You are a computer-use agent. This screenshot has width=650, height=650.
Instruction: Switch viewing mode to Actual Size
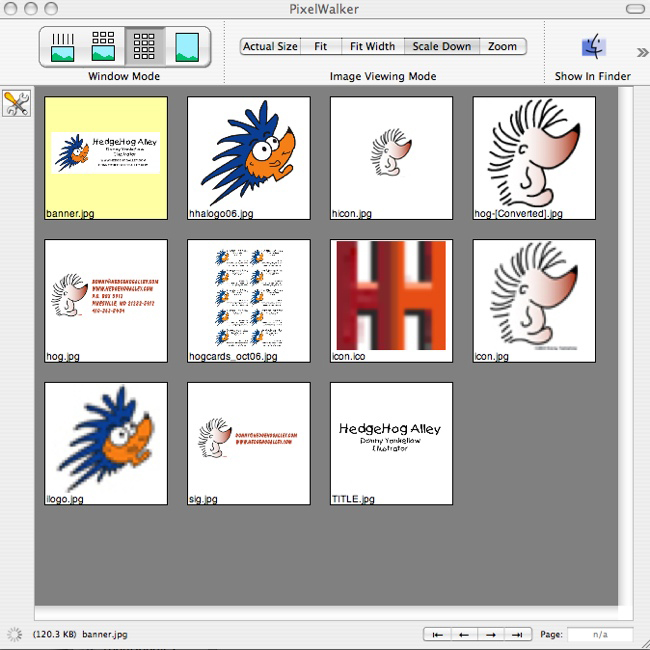coord(270,46)
